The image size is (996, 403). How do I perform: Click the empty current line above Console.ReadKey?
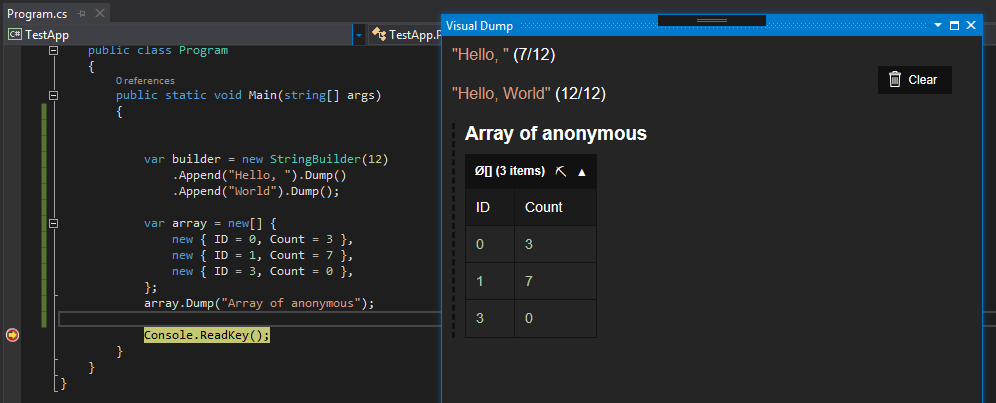click(x=248, y=319)
